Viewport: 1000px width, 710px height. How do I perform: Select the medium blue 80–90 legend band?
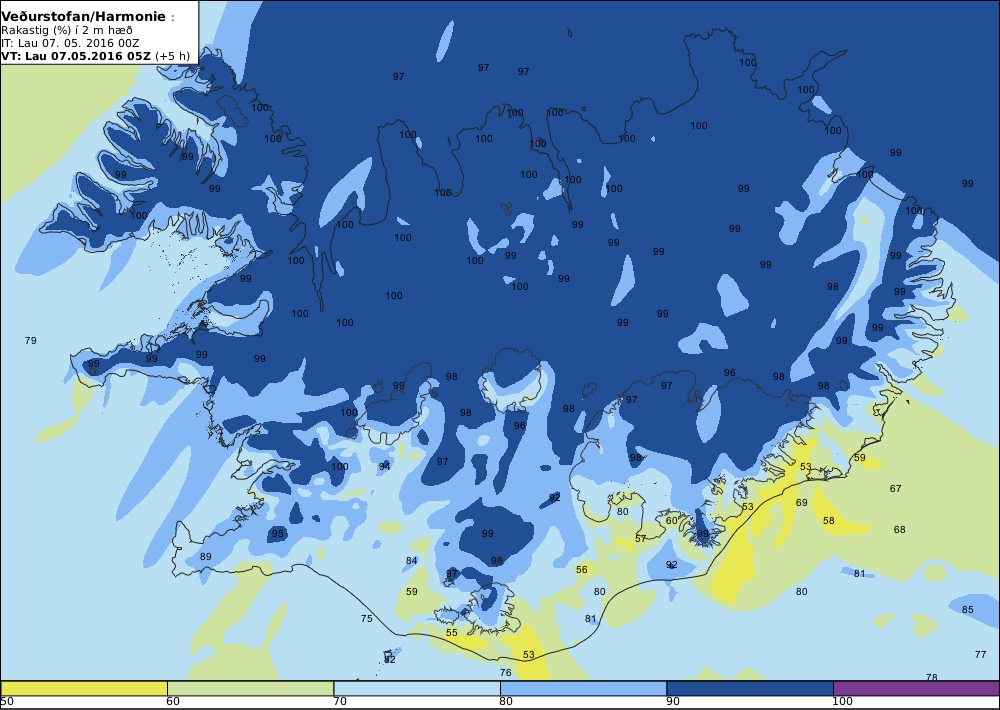(583, 688)
